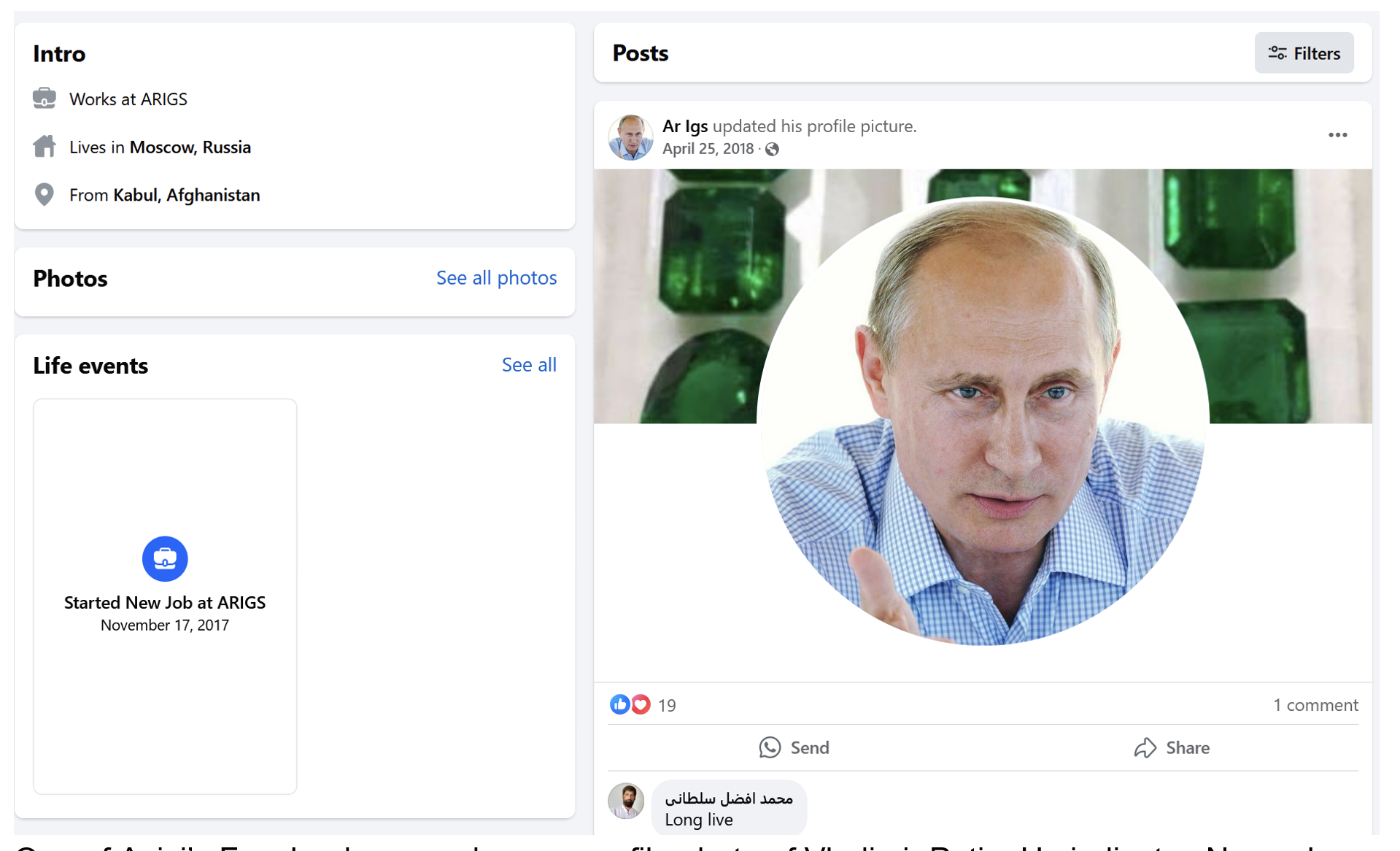Select the Long live comment bubble

click(728, 807)
